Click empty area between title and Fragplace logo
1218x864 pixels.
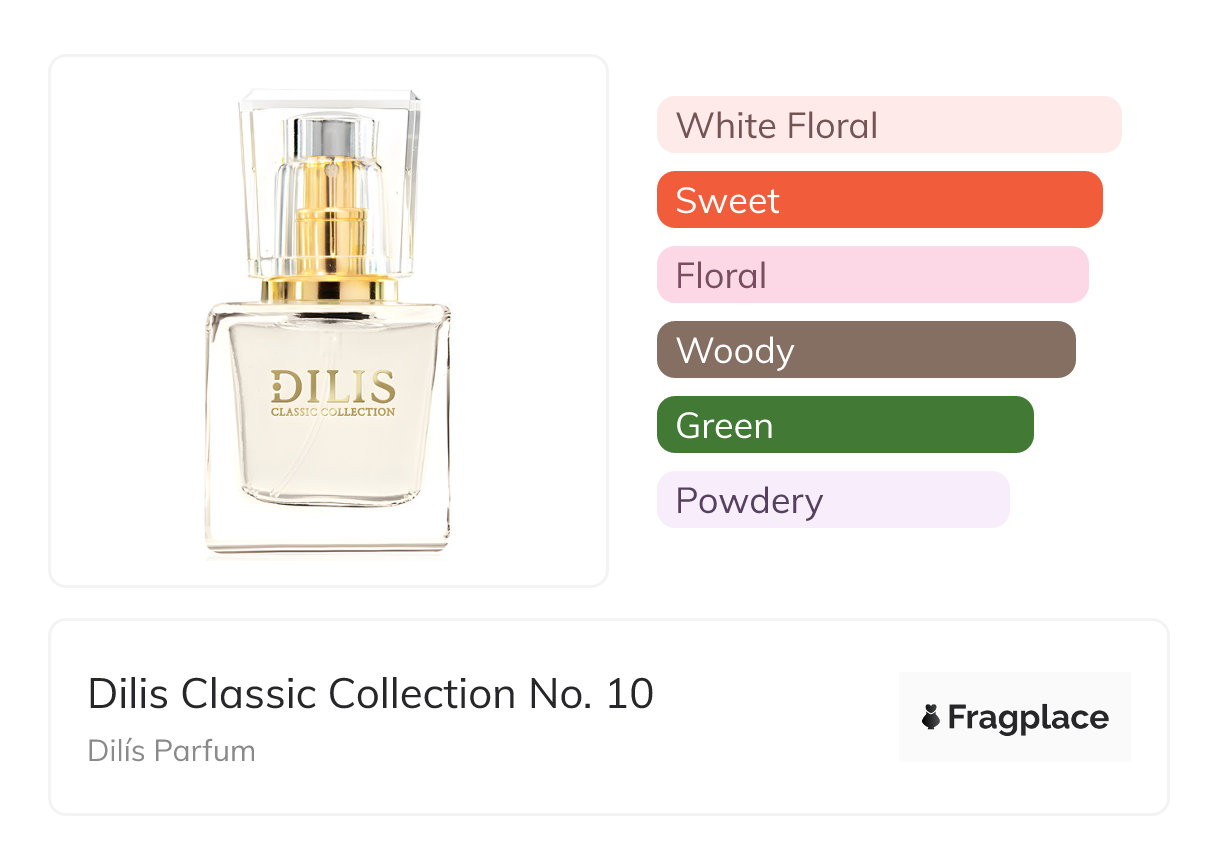(775, 717)
